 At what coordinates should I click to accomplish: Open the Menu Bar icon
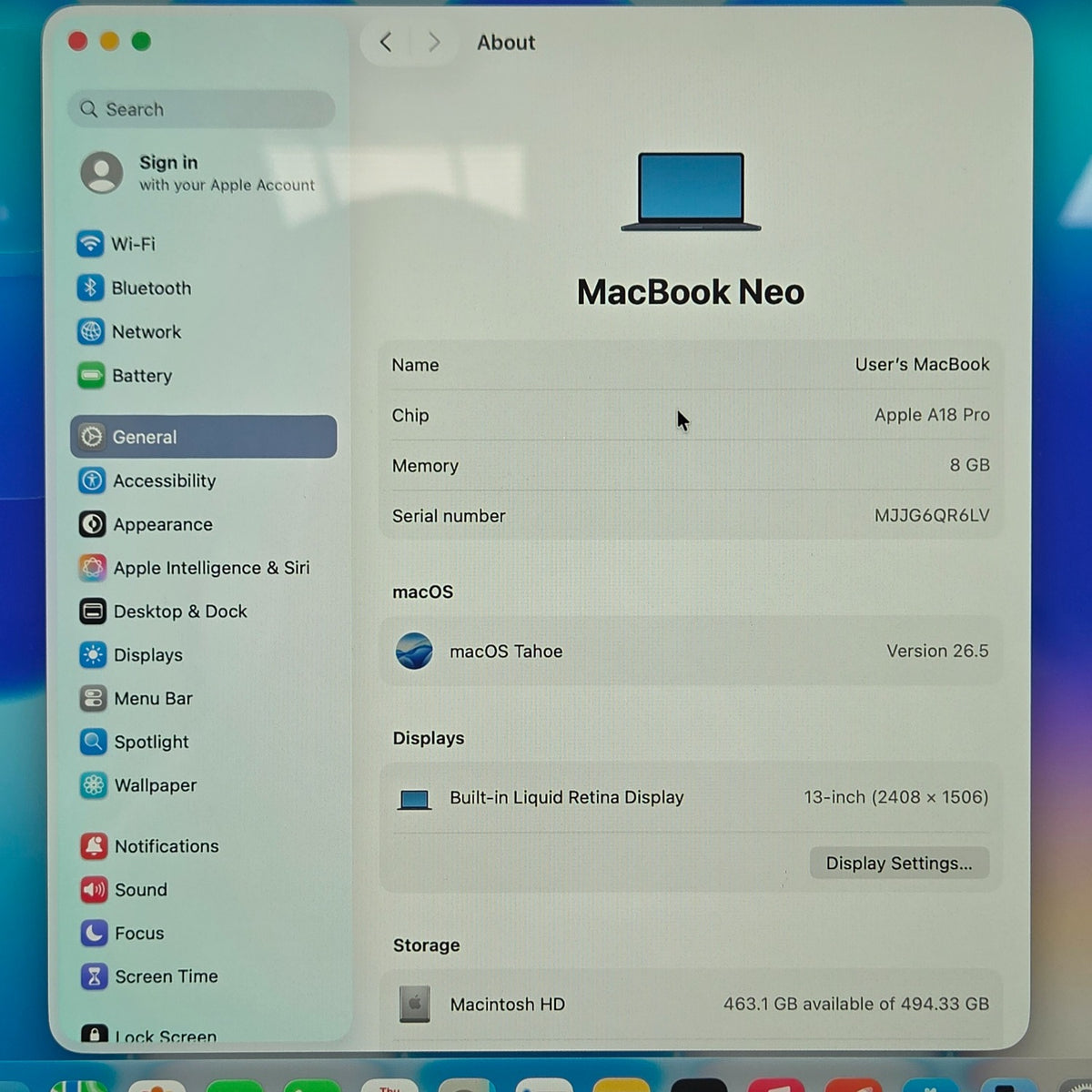(94, 698)
